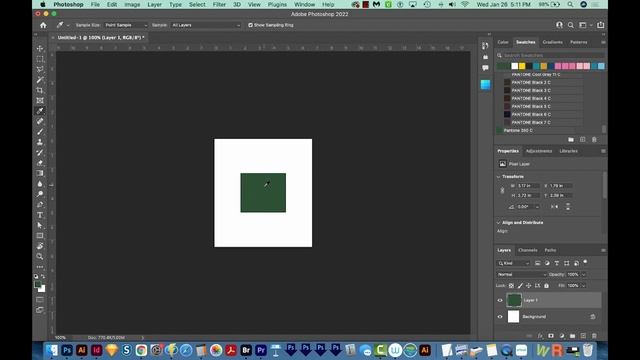Image resolution: width=640 pixels, height=360 pixels.
Task: Toggle link width and height in Transform
Action: pyautogui.click(x=502, y=191)
